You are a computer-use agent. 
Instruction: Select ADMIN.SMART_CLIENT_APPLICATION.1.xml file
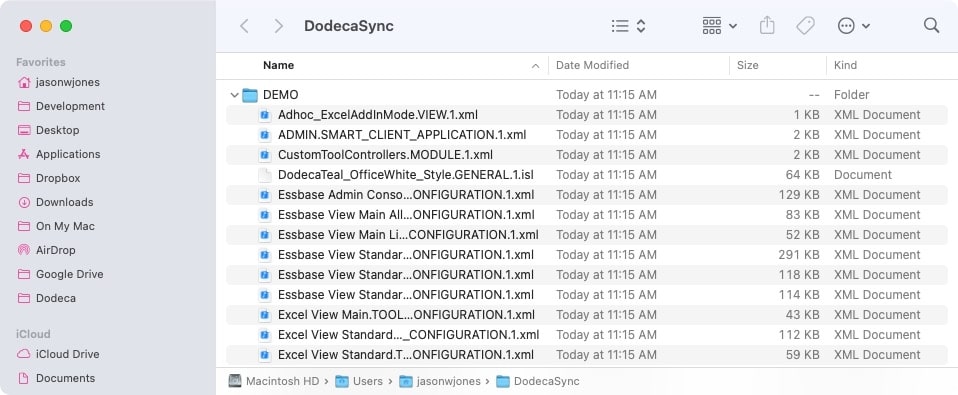[402, 135]
